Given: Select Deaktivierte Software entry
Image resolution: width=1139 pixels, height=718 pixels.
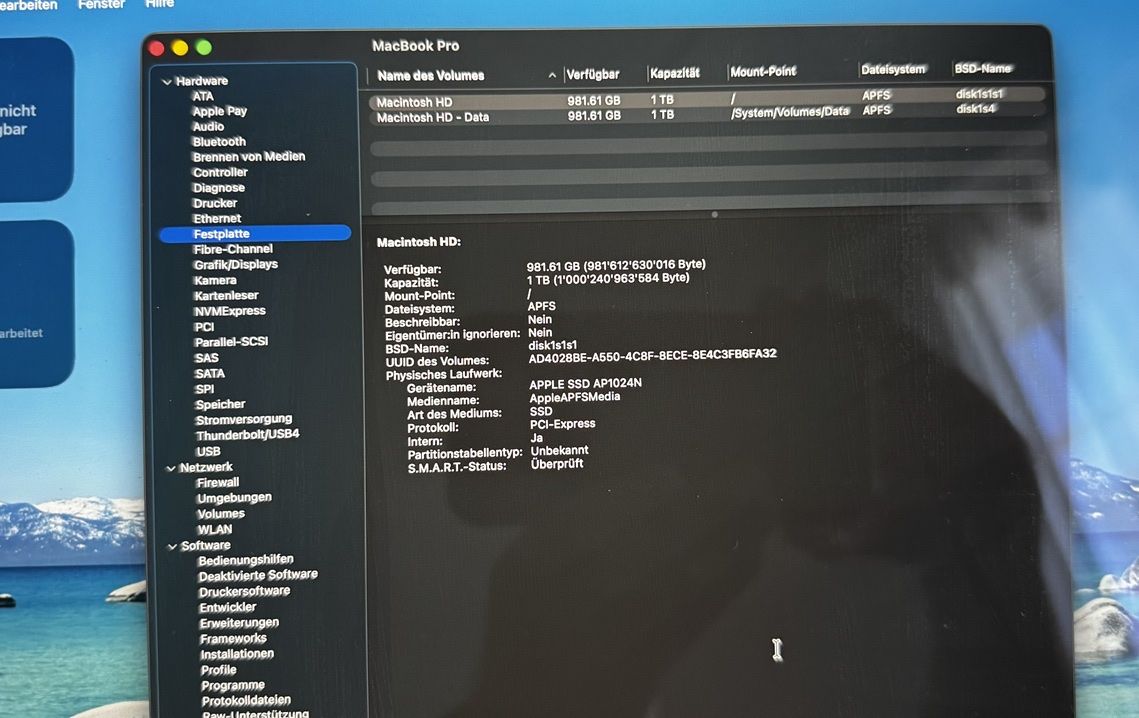Looking at the screenshot, I should click(x=258, y=575).
